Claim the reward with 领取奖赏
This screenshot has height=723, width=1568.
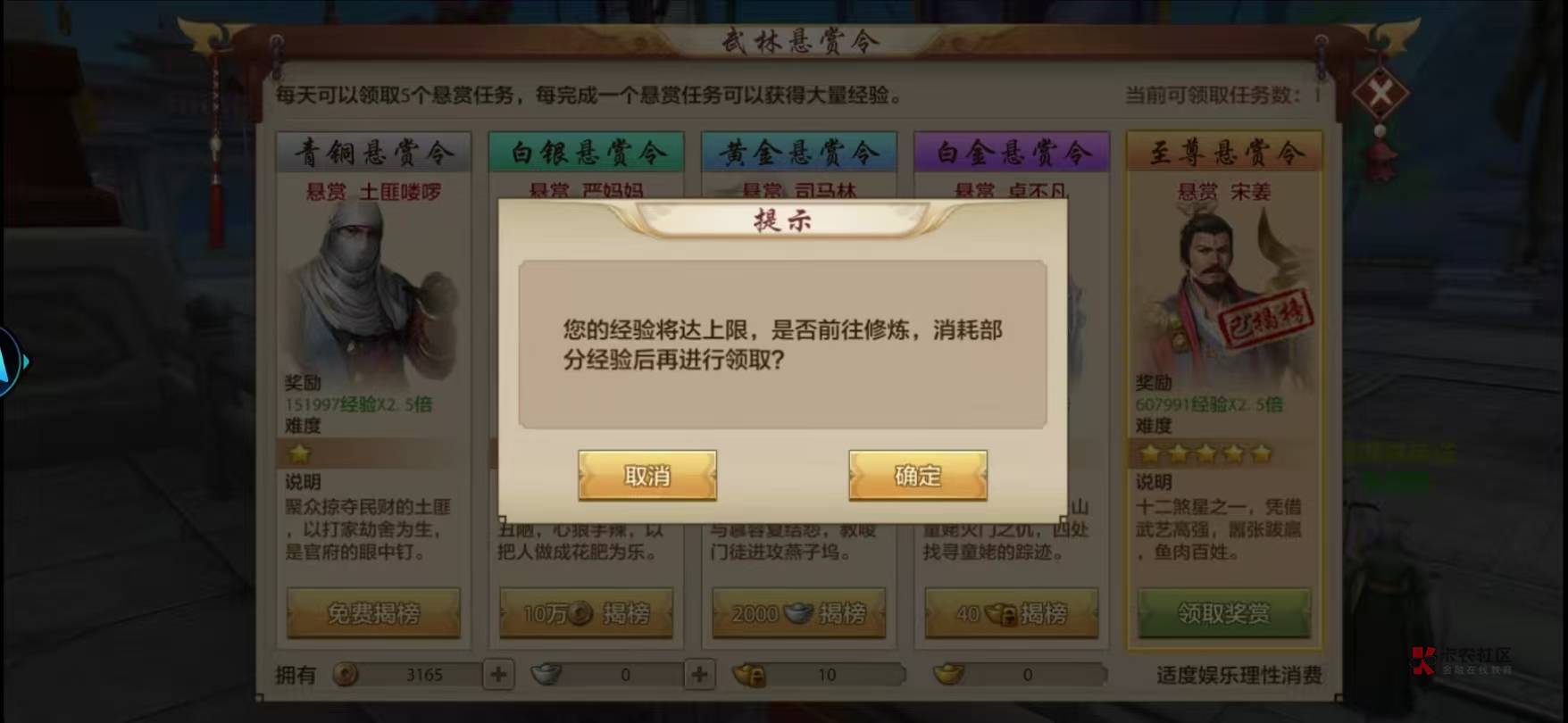coord(1223,613)
